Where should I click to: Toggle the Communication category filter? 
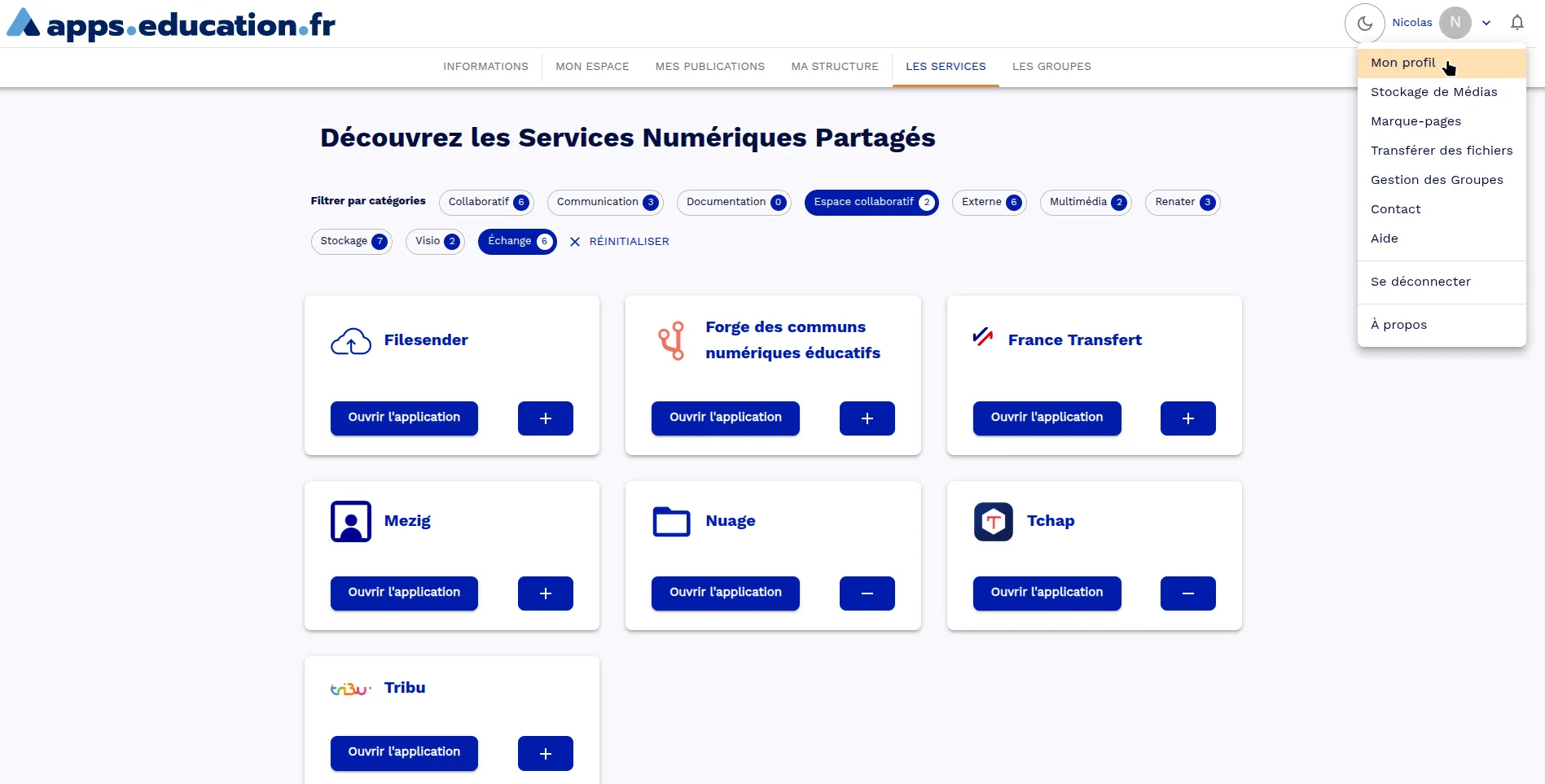[605, 202]
